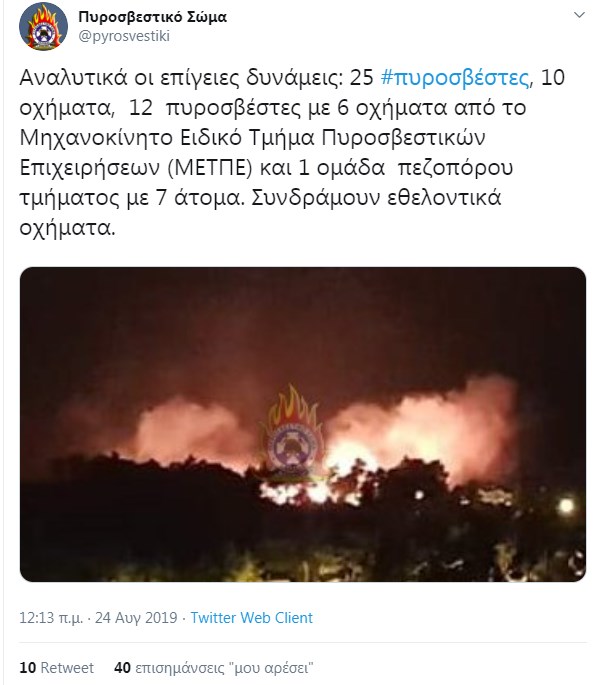Open the attached wildfire night photo
This screenshot has height=685, width=601.
tap(303, 424)
